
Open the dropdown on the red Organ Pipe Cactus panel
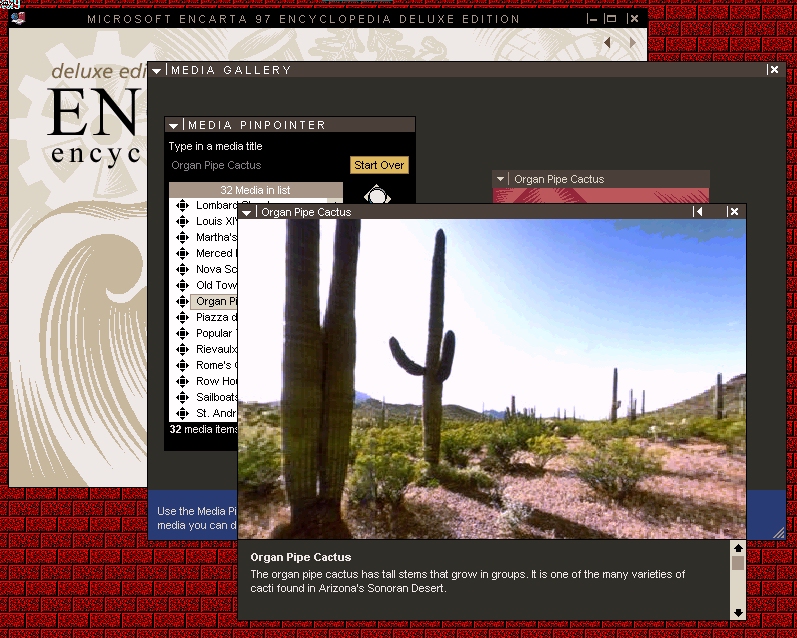pyautogui.click(x=501, y=180)
